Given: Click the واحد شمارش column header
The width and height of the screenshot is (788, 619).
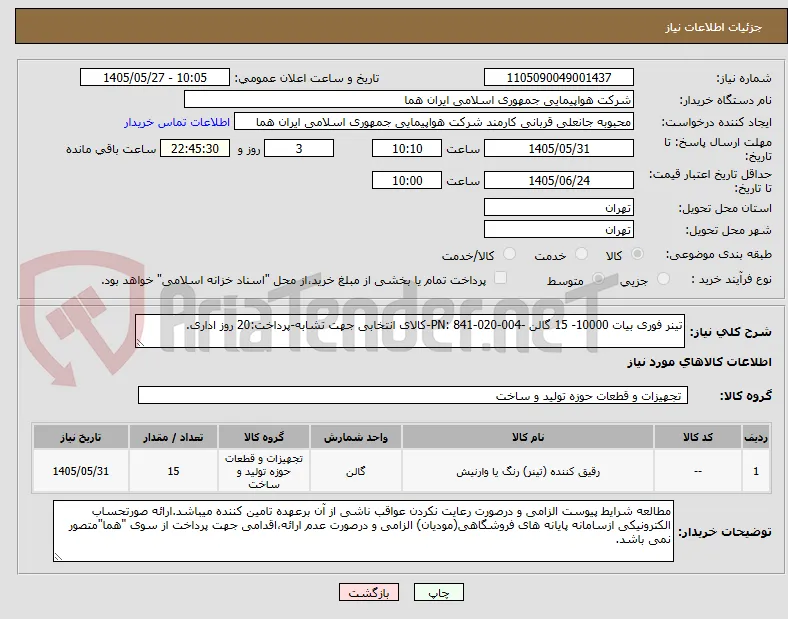Looking at the screenshot, I should [x=356, y=437].
